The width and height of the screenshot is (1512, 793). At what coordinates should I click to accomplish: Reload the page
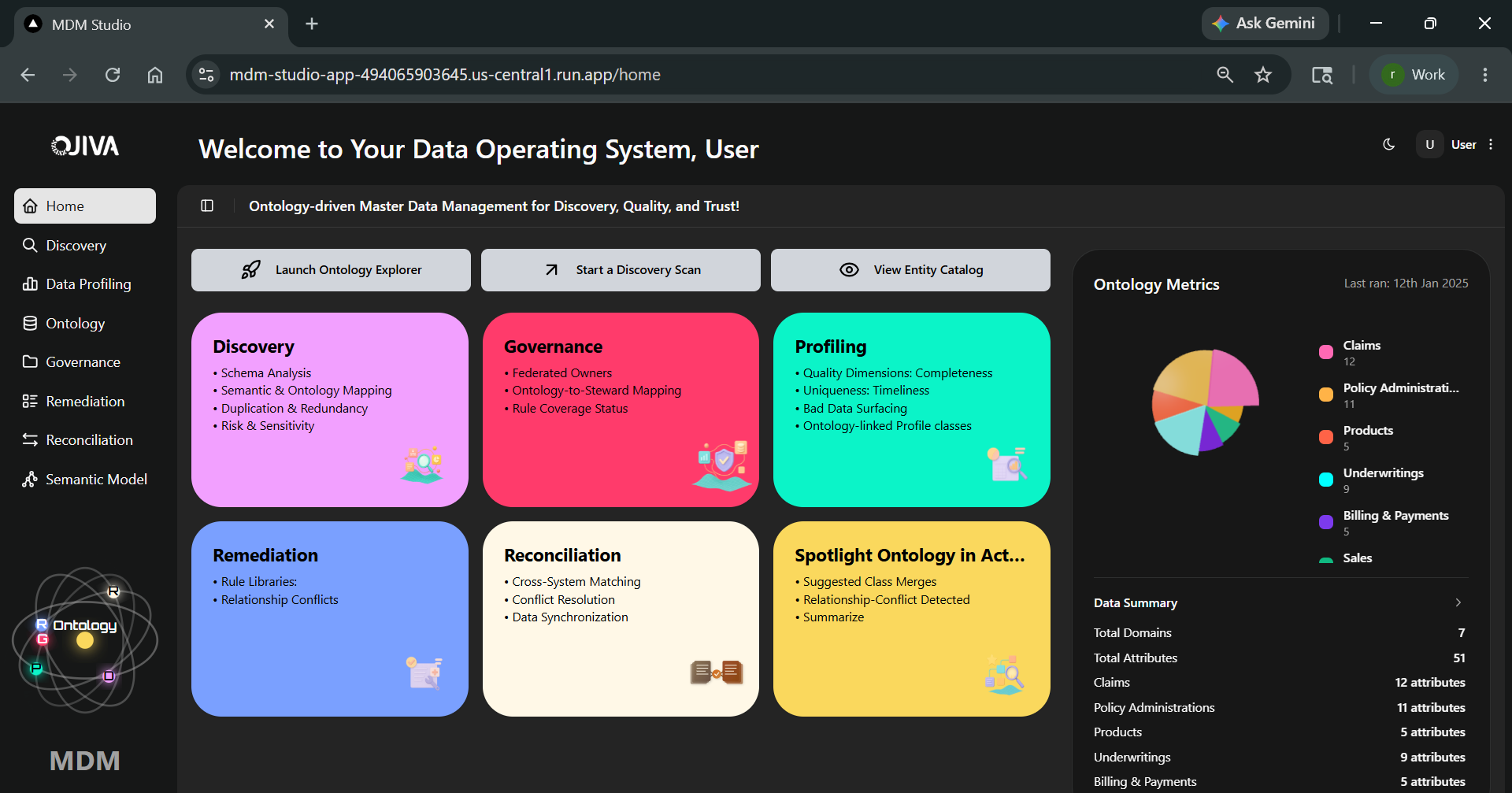click(x=113, y=75)
